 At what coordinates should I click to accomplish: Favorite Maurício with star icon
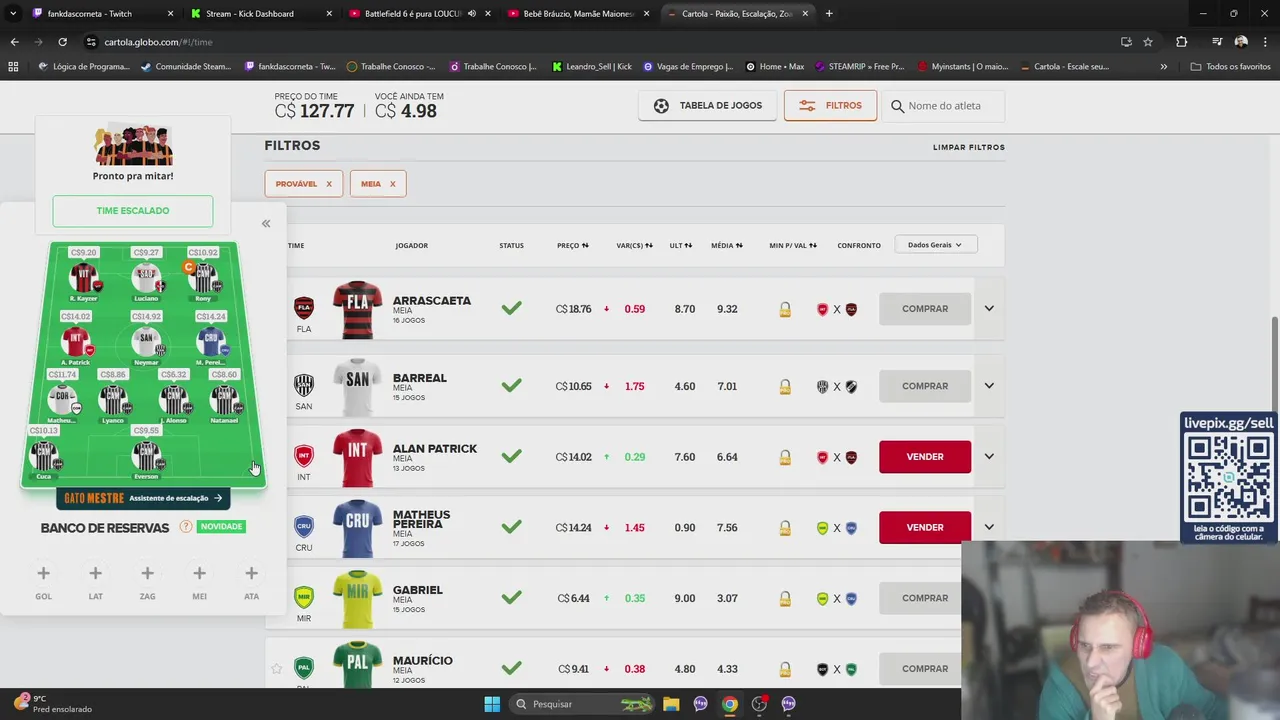click(x=277, y=669)
